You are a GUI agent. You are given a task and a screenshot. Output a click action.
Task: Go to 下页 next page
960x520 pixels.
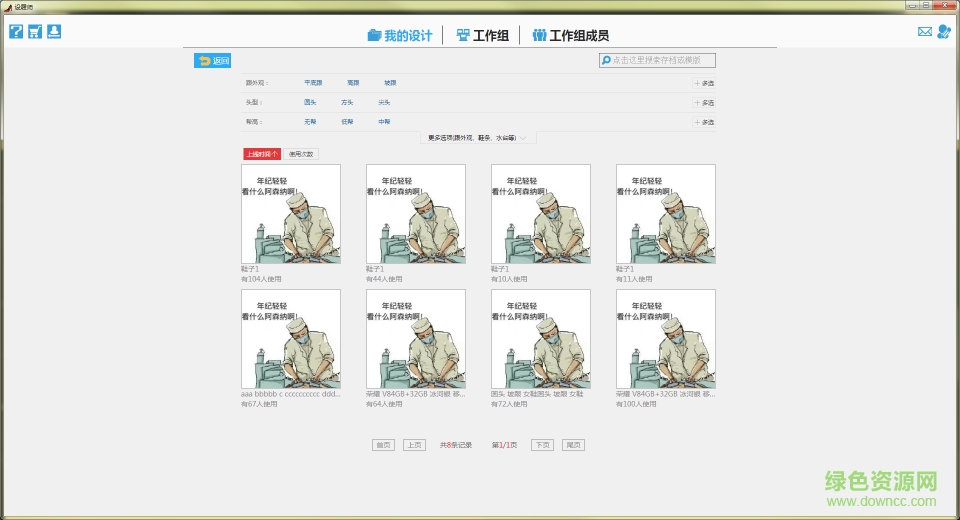(x=542, y=445)
